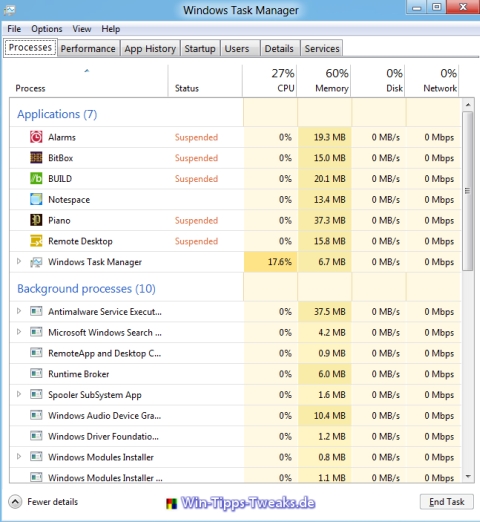Click the 10.4 MB memory value
Image resolution: width=480 pixels, height=522 pixels.
pos(329,416)
